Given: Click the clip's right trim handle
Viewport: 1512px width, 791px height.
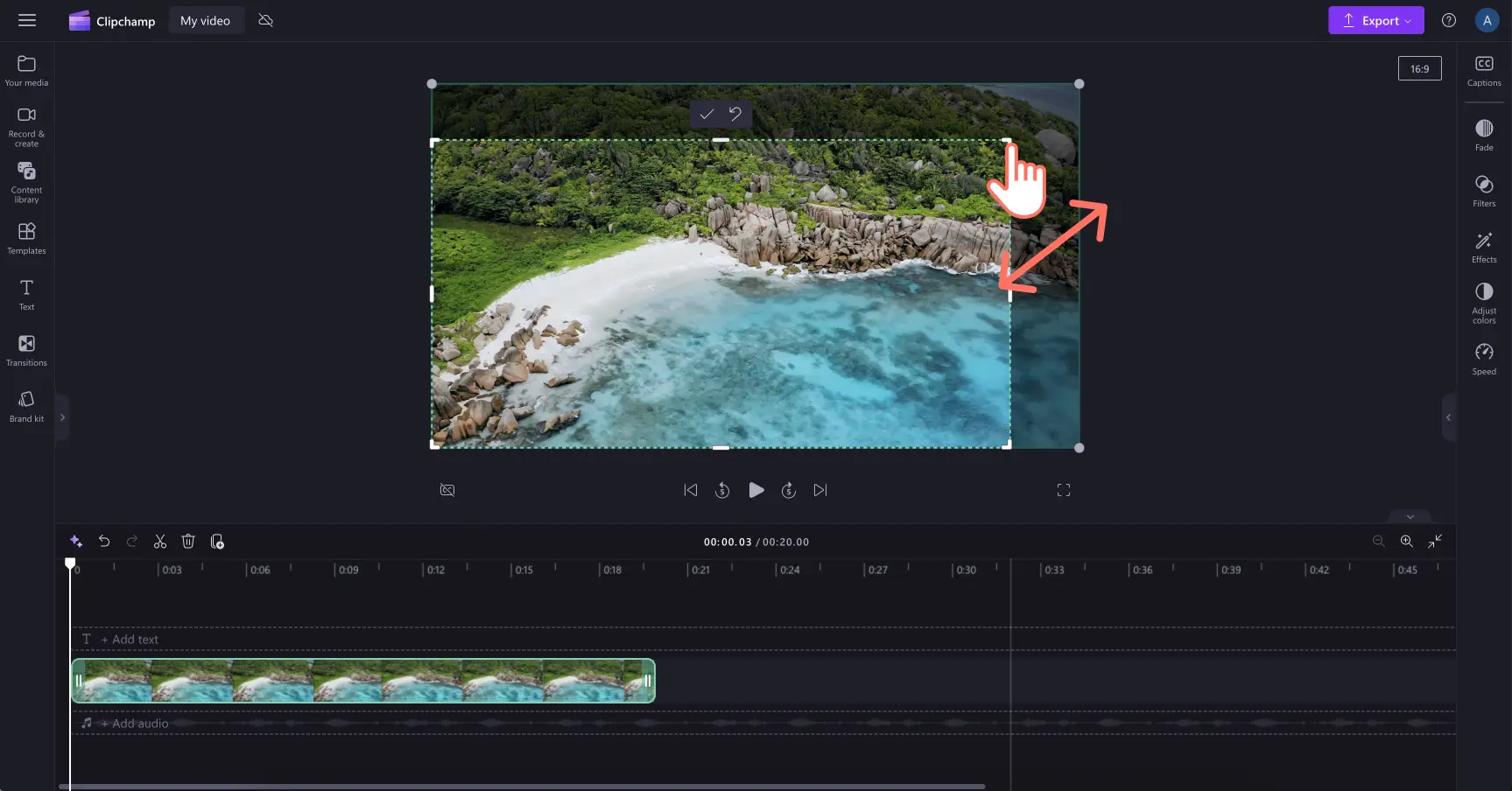Looking at the screenshot, I should [648, 681].
